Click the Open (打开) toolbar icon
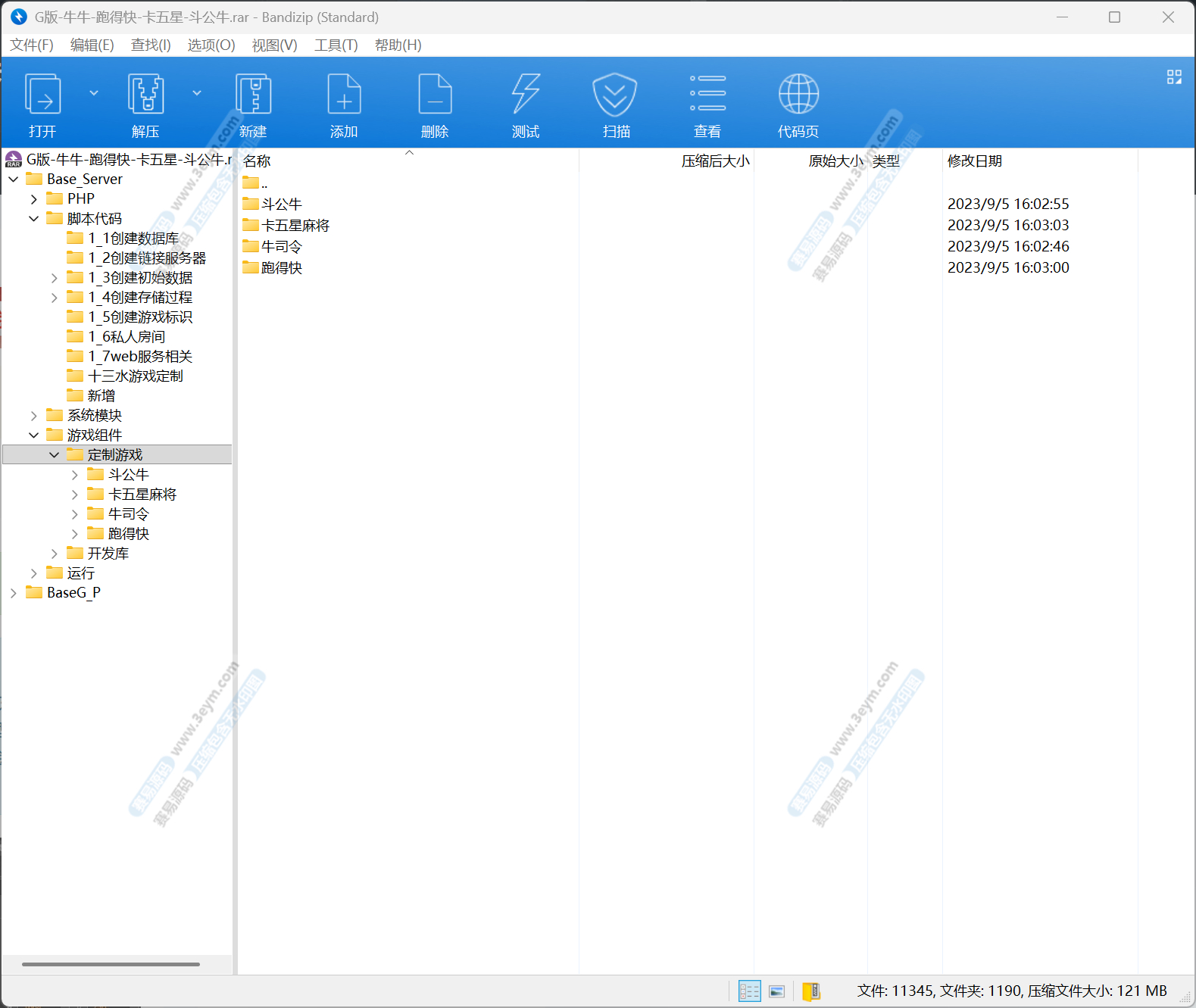This screenshot has width=1196, height=1008. pyautogui.click(x=43, y=95)
